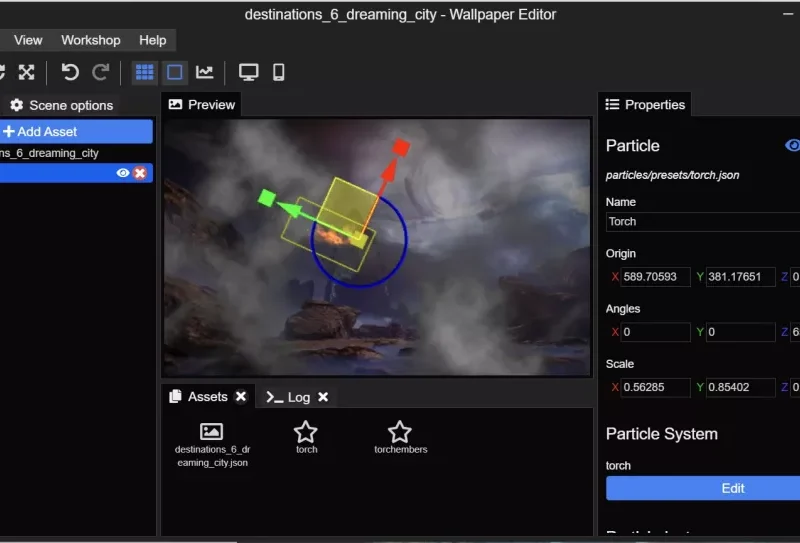
Task: Open the performance chart icon
Action: coord(205,72)
